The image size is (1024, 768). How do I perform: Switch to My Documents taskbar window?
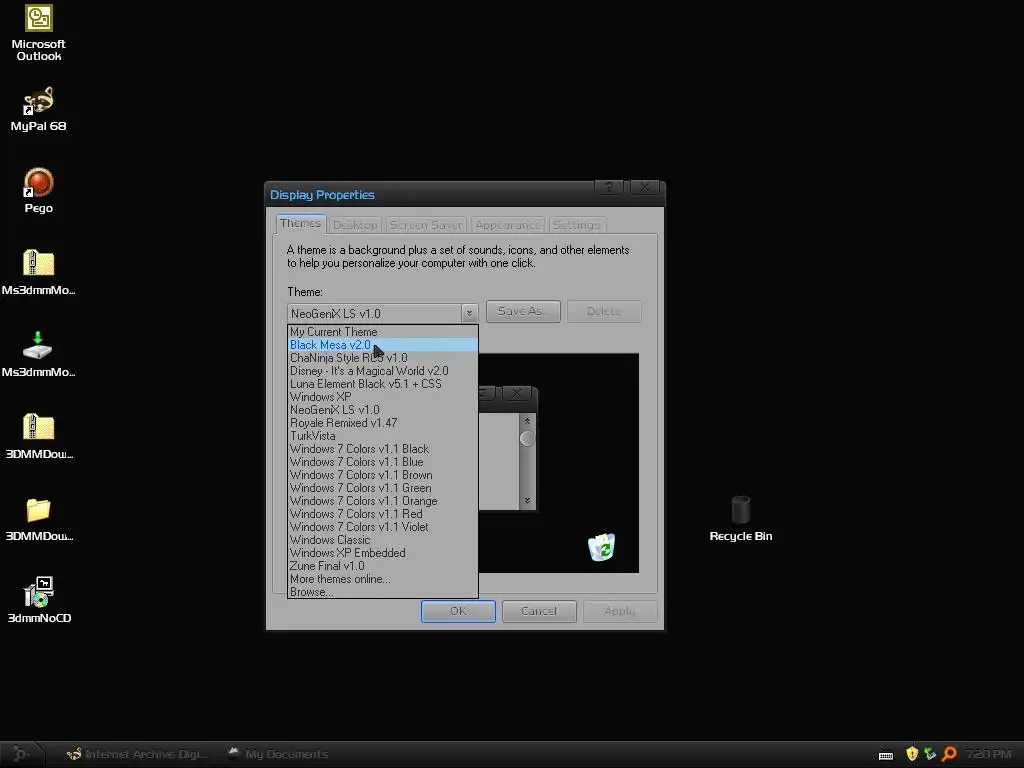point(279,754)
